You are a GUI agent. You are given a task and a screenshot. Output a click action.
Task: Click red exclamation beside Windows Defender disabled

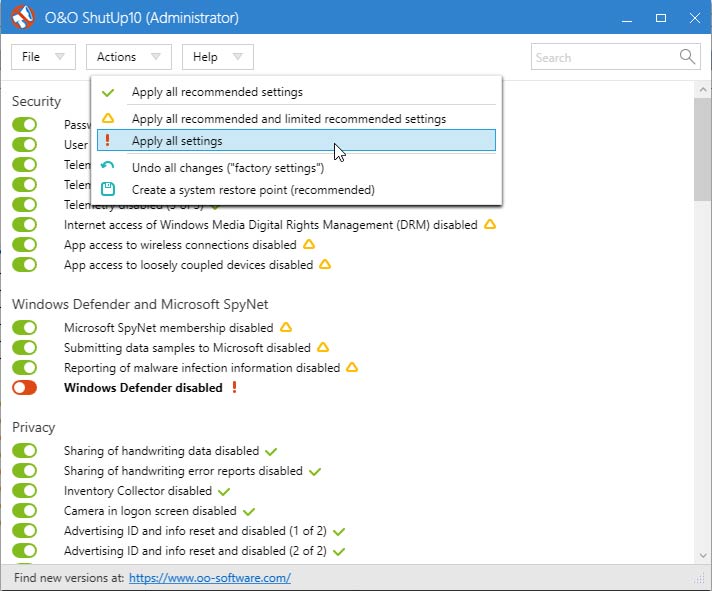(234, 387)
